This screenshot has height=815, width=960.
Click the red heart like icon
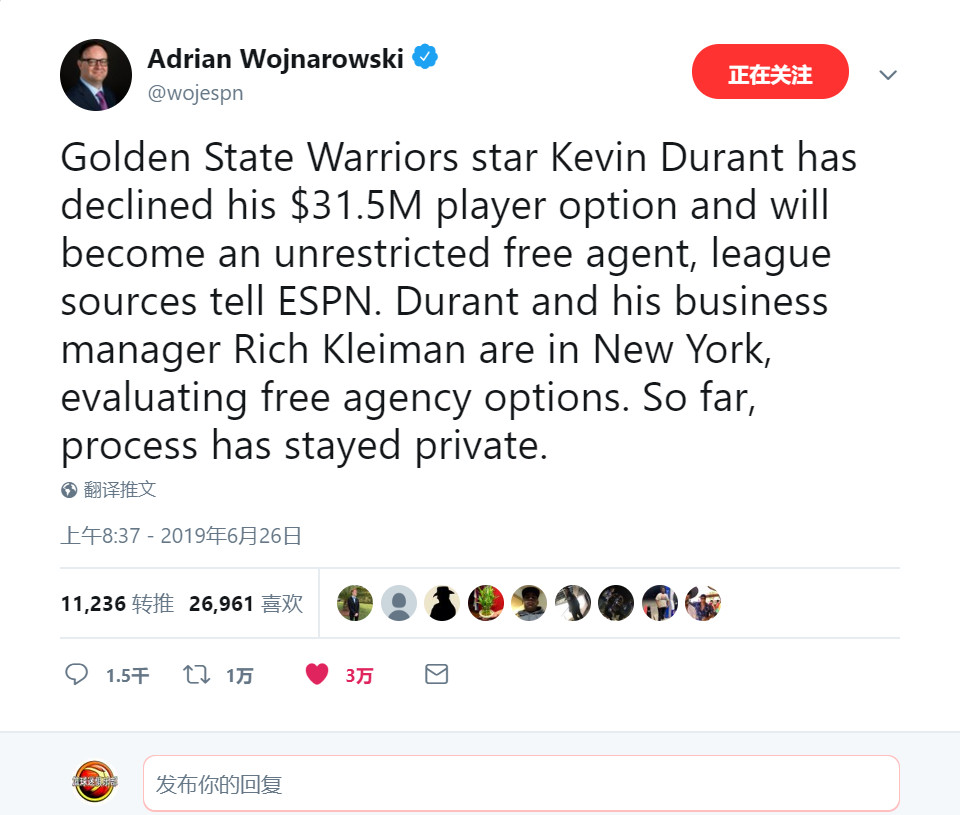point(317,674)
